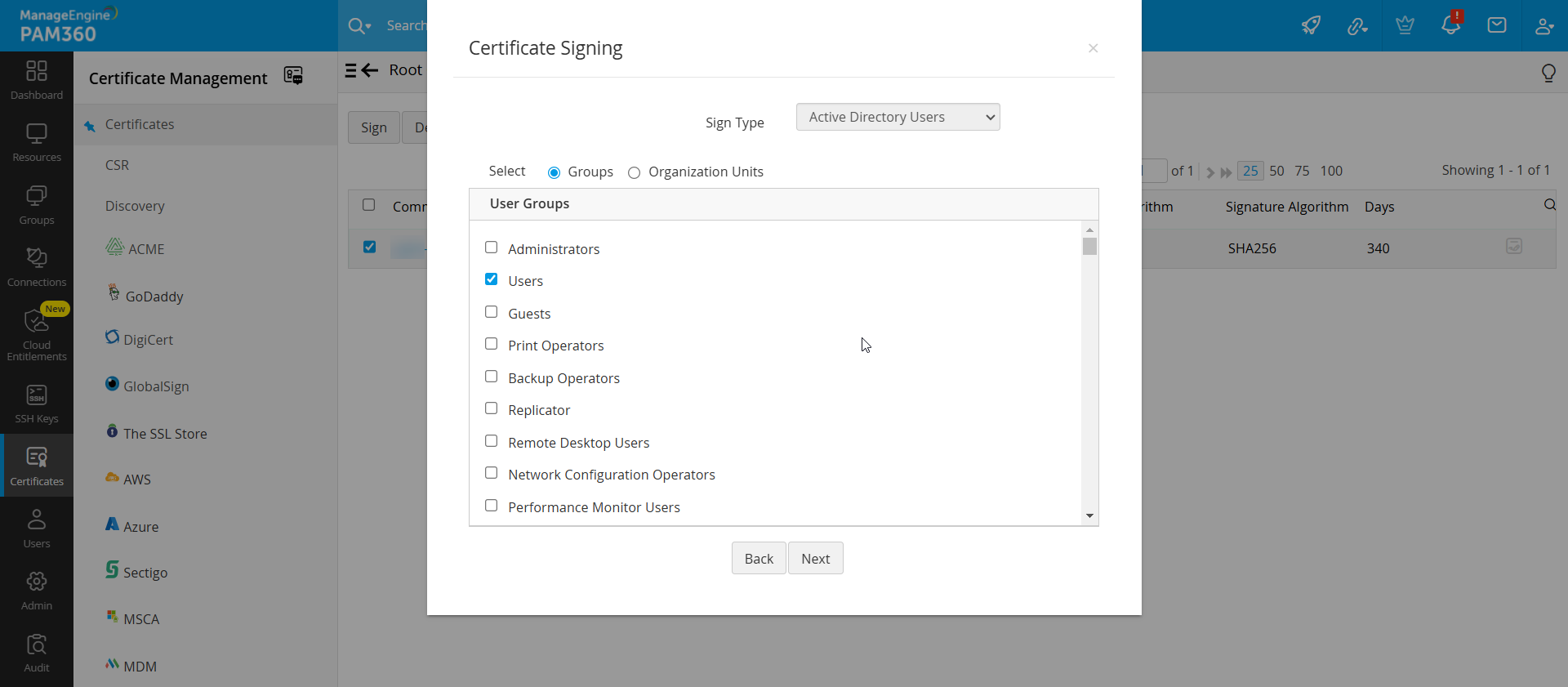Open the Sign Type dropdown
Image resolution: width=1568 pixels, height=687 pixels.
click(x=898, y=117)
